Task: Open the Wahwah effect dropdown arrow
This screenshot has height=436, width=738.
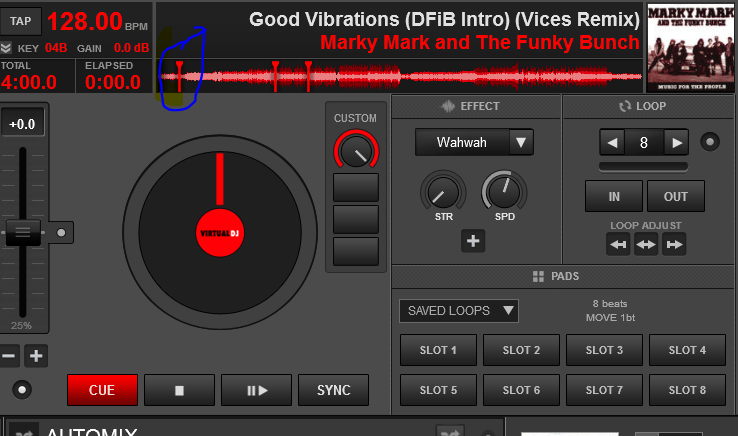Action: point(521,142)
